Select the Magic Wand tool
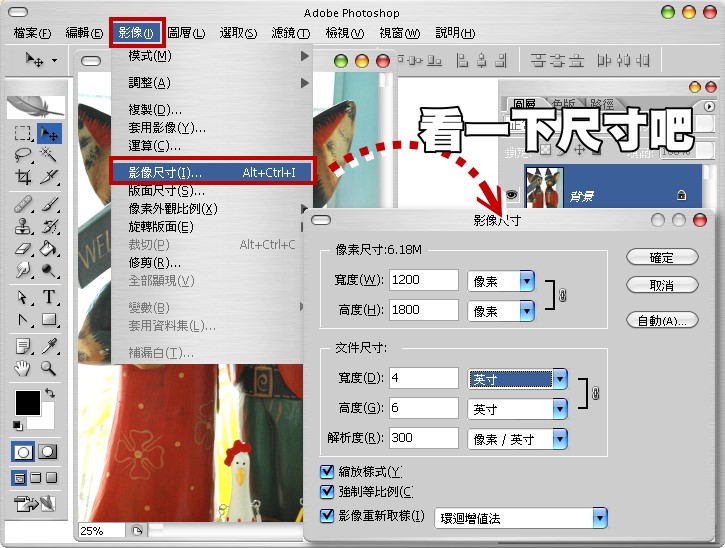Image resolution: width=725 pixels, height=548 pixels. [49, 155]
